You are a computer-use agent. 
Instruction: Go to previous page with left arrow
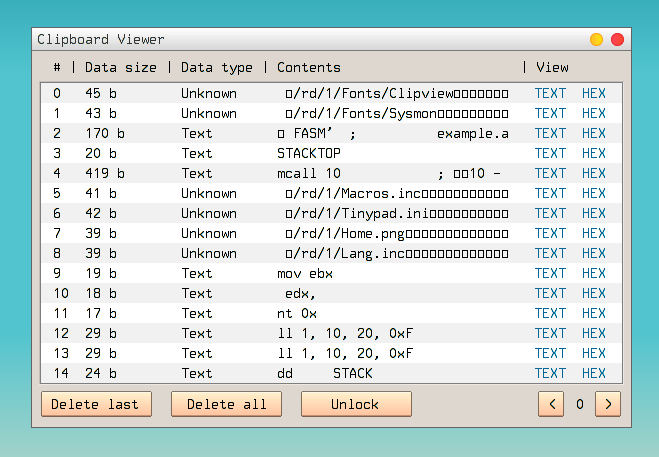(551, 404)
